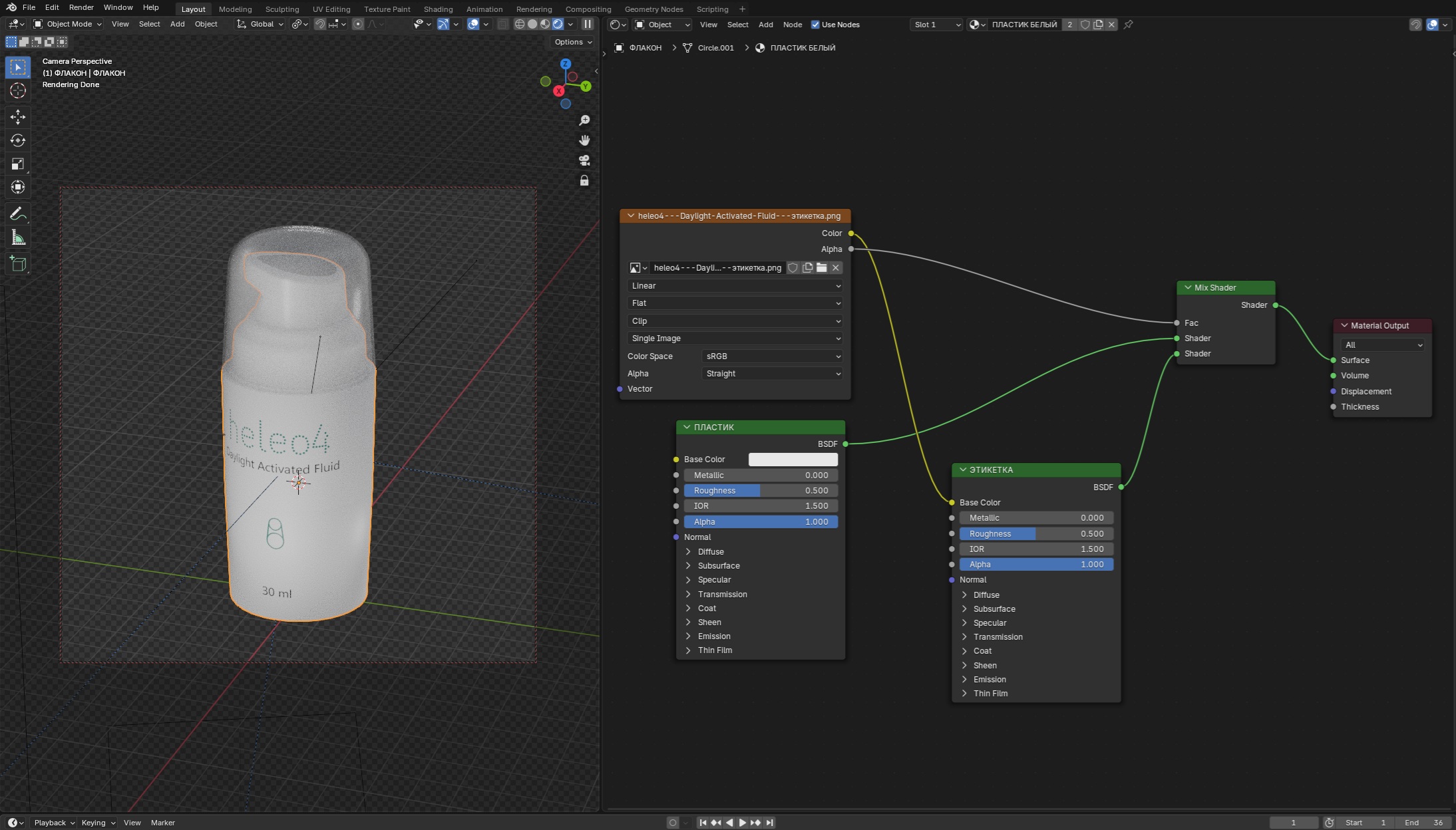Open Flat projection dropdown
Image resolution: width=1456 pixels, height=830 pixels.
(735, 303)
